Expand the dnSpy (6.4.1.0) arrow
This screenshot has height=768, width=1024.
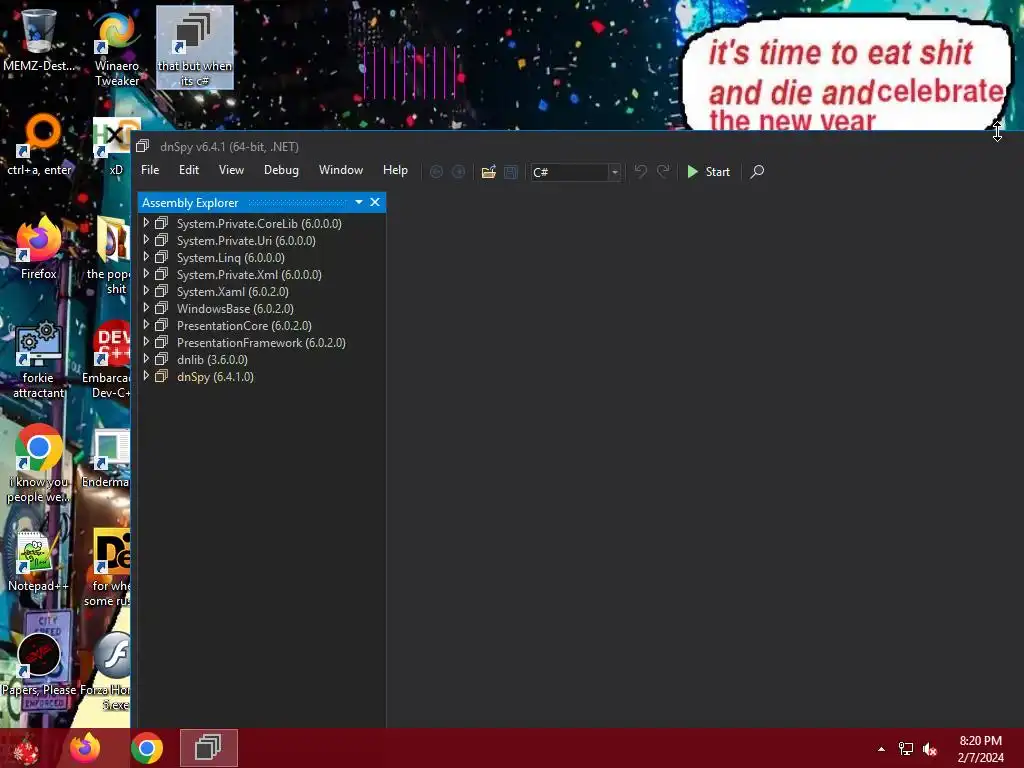pyautogui.click(x=146, y=376)
